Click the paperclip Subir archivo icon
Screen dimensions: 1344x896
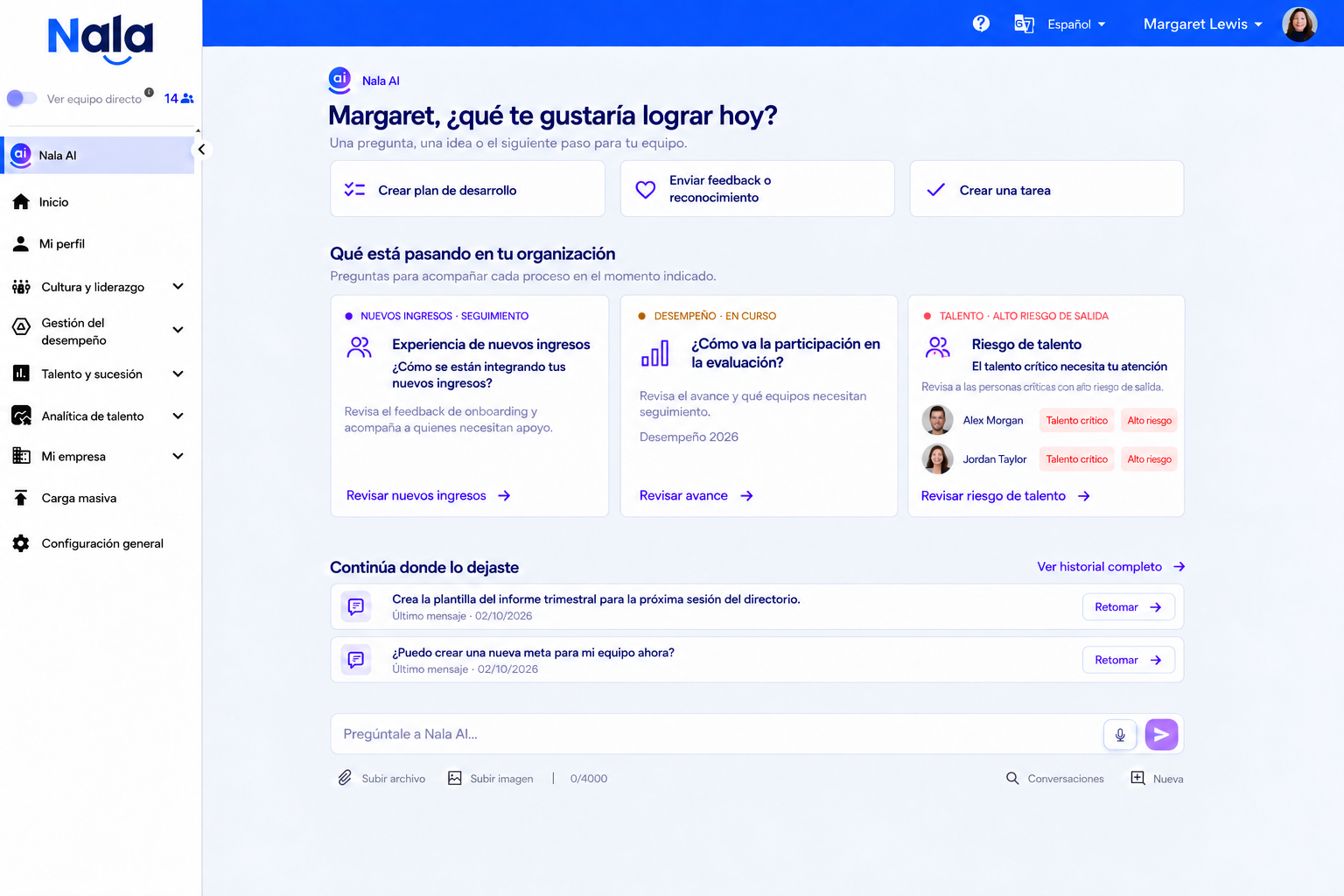(x=345, y=778)
